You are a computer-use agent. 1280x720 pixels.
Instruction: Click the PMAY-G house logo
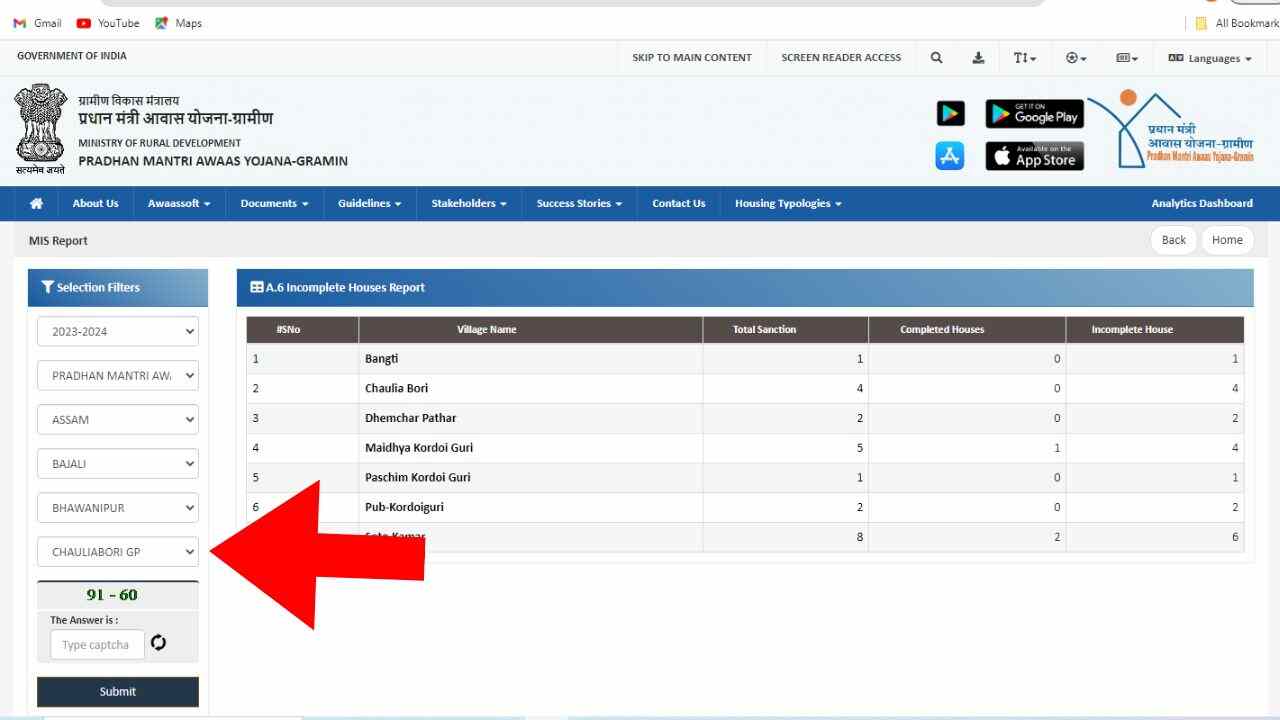click(x=1170, y=128)
